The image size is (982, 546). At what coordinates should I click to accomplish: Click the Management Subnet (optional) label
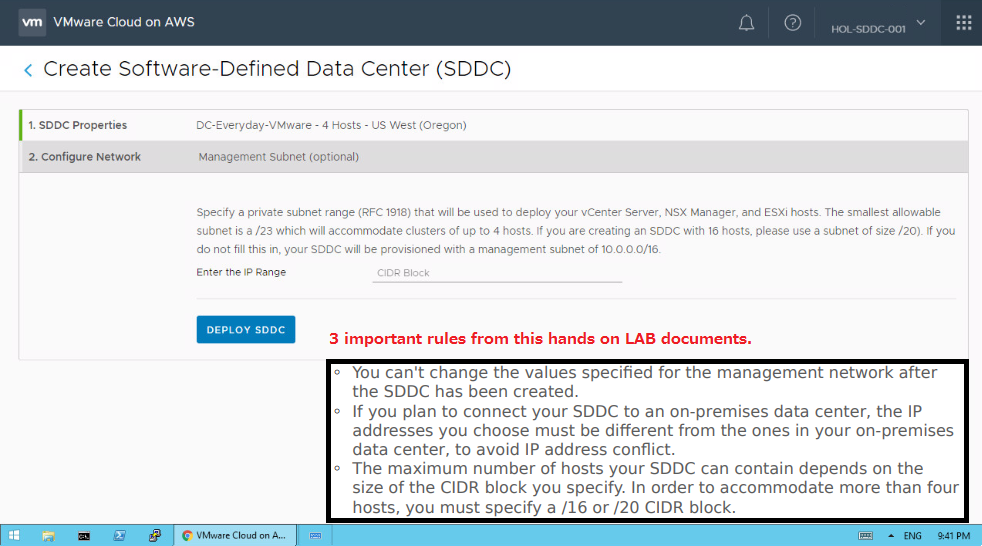pyautogui.click(x=279, y=157)
